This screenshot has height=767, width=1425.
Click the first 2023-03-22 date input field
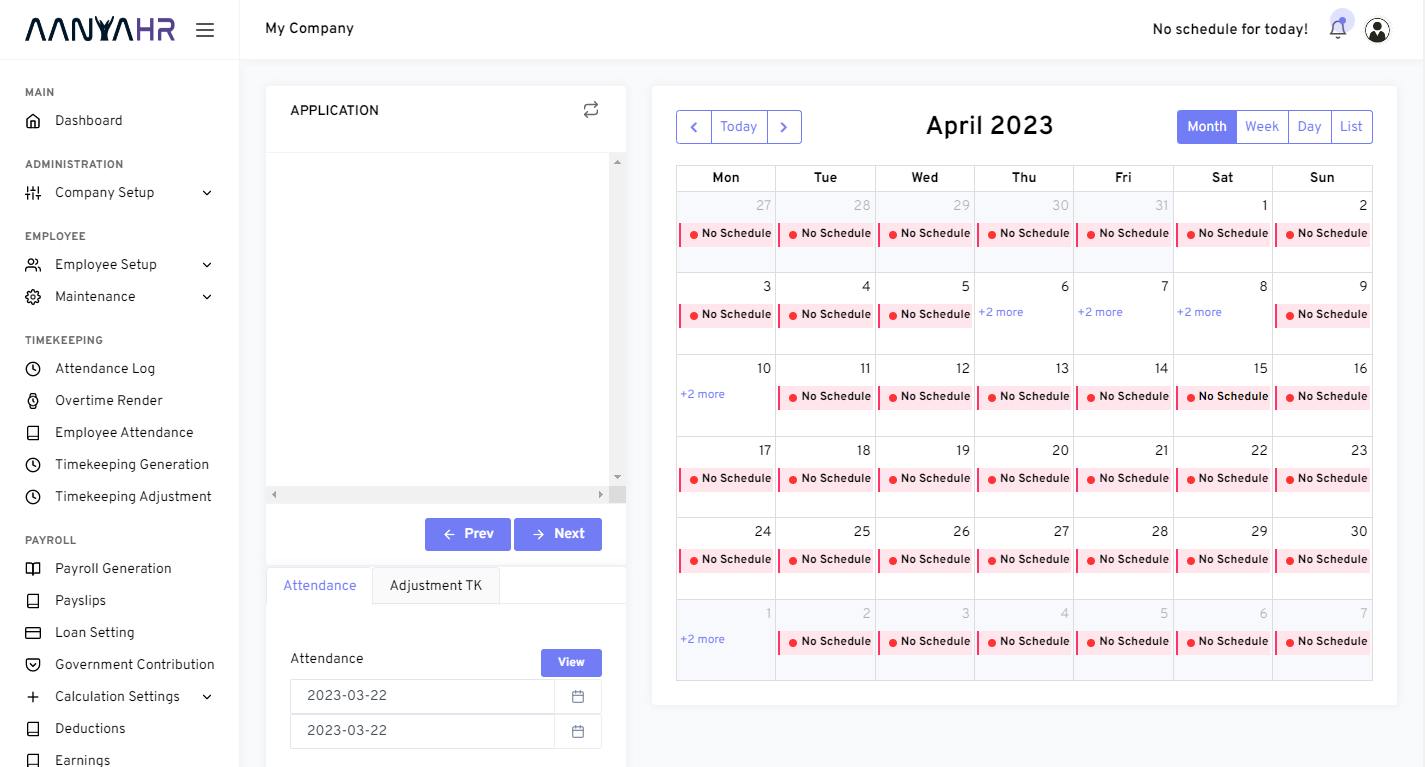(x=420, y=695)
